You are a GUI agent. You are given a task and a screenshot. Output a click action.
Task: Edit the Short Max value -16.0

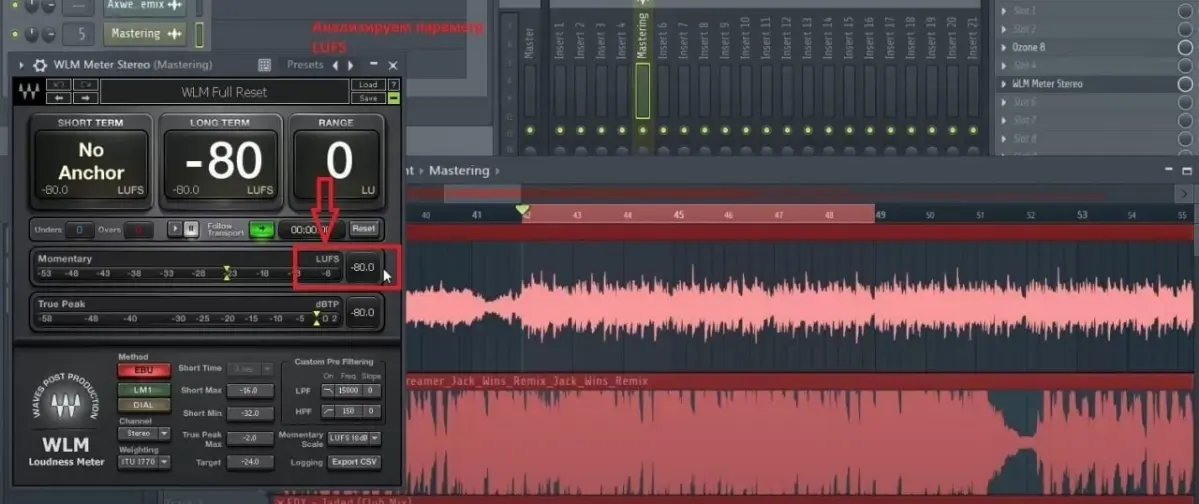[x=250, y=390]
